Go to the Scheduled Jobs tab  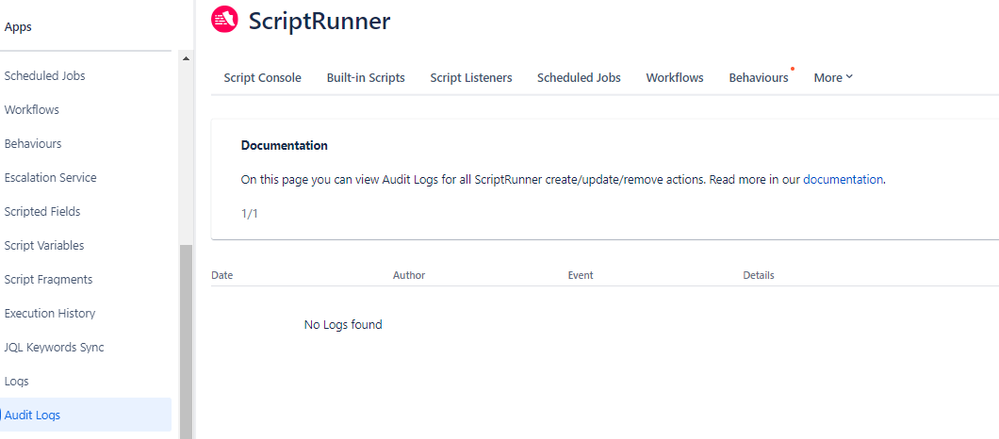579,78
